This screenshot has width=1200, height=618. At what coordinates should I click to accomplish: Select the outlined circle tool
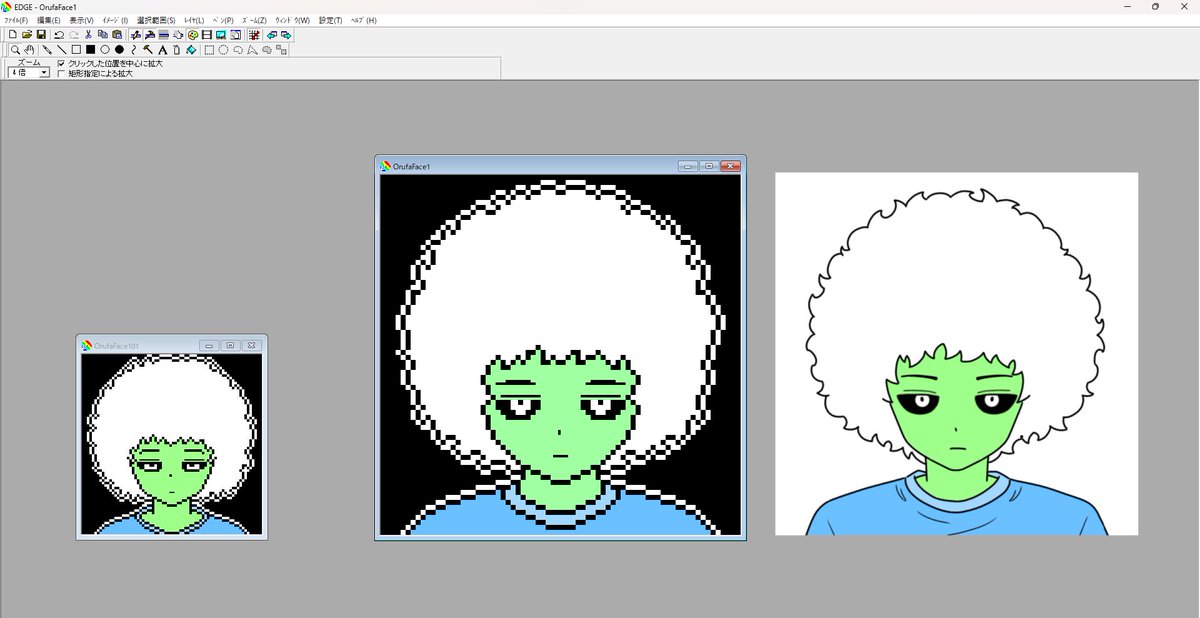coord(105,50)
